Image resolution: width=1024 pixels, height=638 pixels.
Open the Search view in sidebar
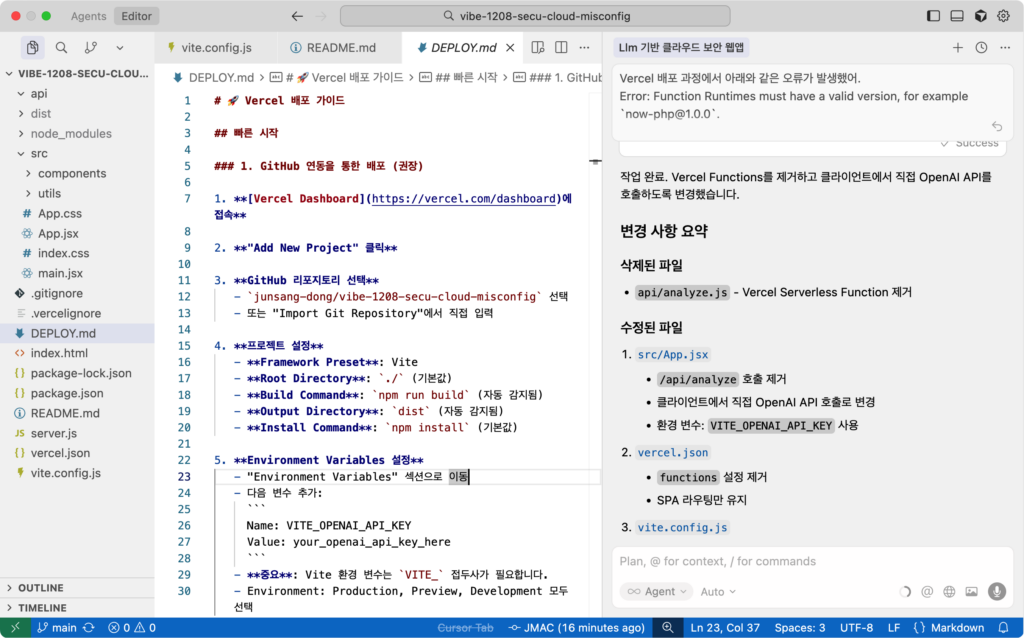click(61, 47)
